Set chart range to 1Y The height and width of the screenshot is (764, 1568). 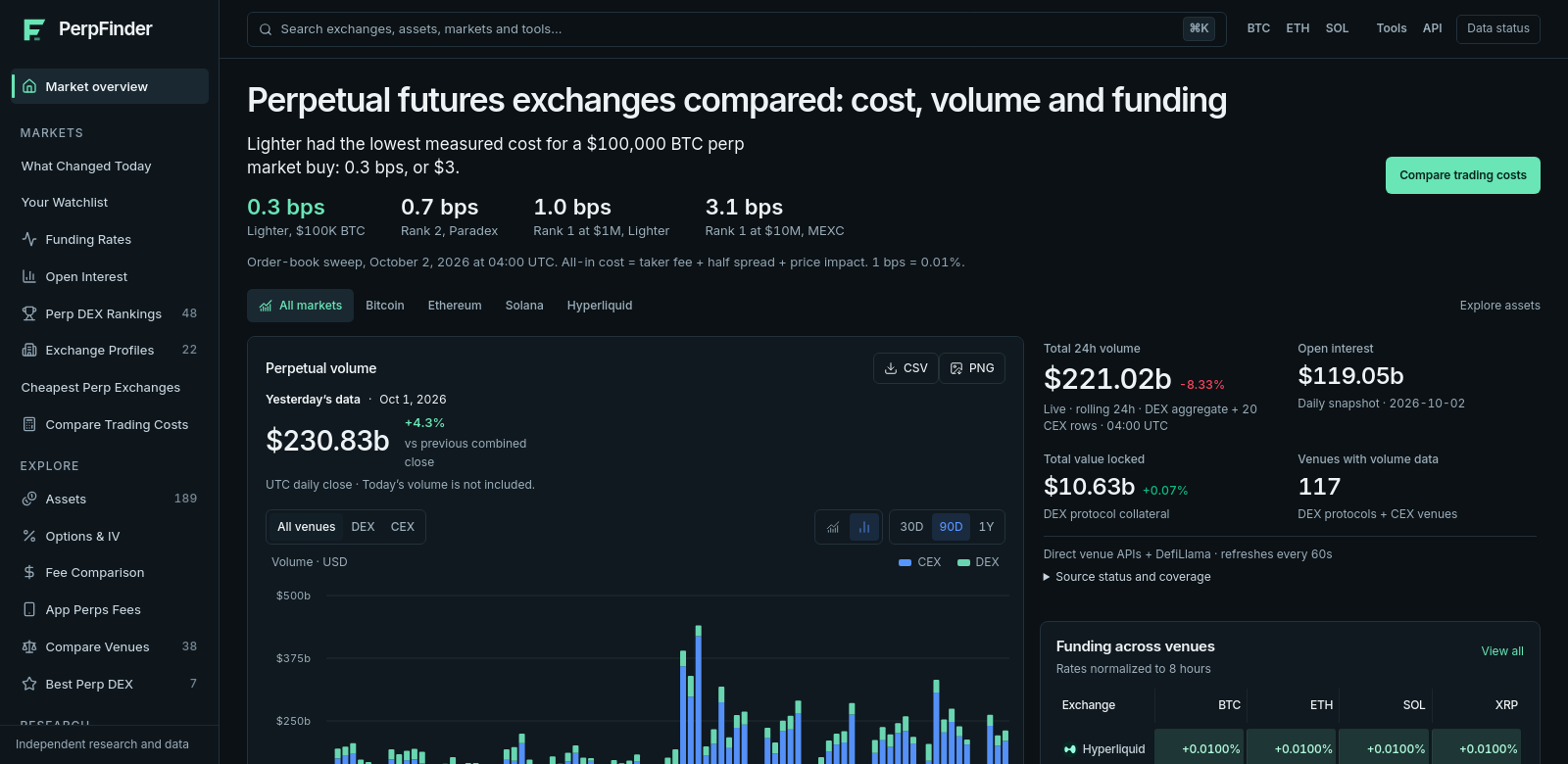986,527
